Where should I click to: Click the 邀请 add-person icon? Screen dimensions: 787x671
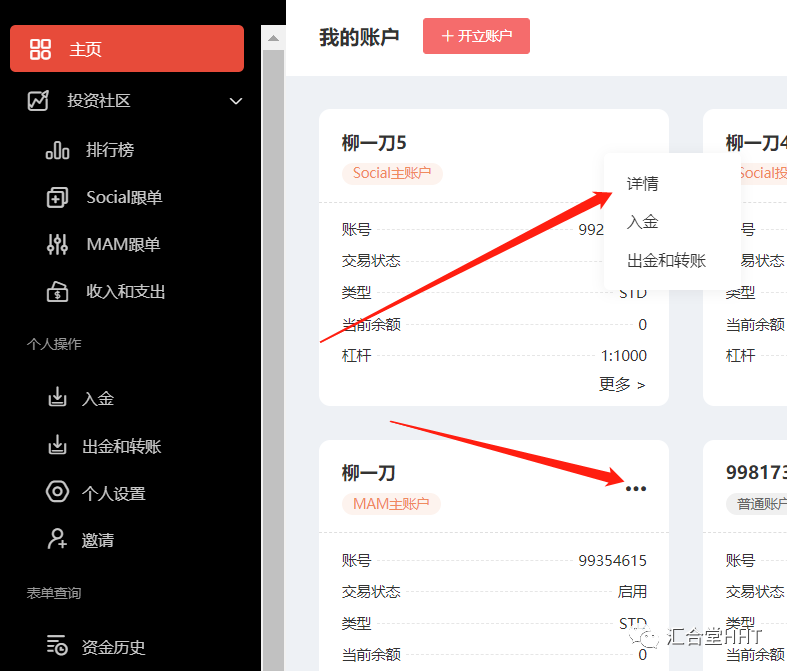click(57, 539)
